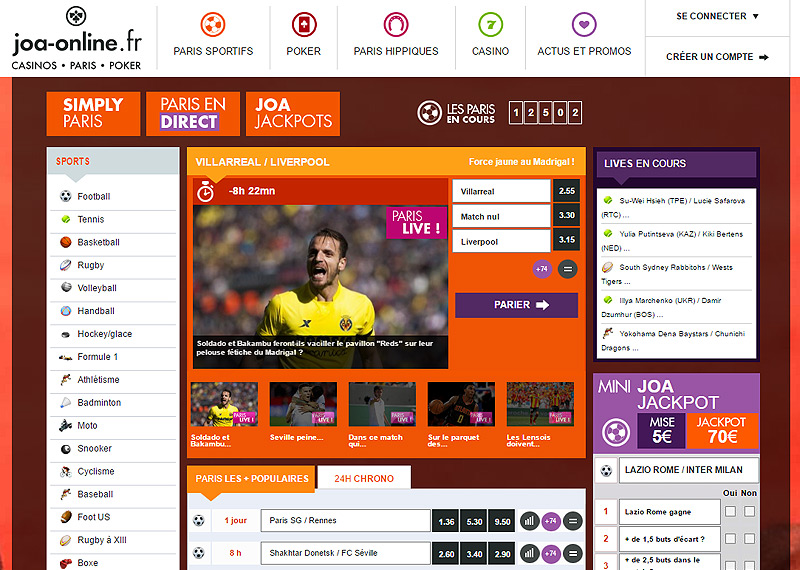This screenshot has height=570, width=800.
Task: Click the Formule 1 car icon
Action: tap(66, 357)
